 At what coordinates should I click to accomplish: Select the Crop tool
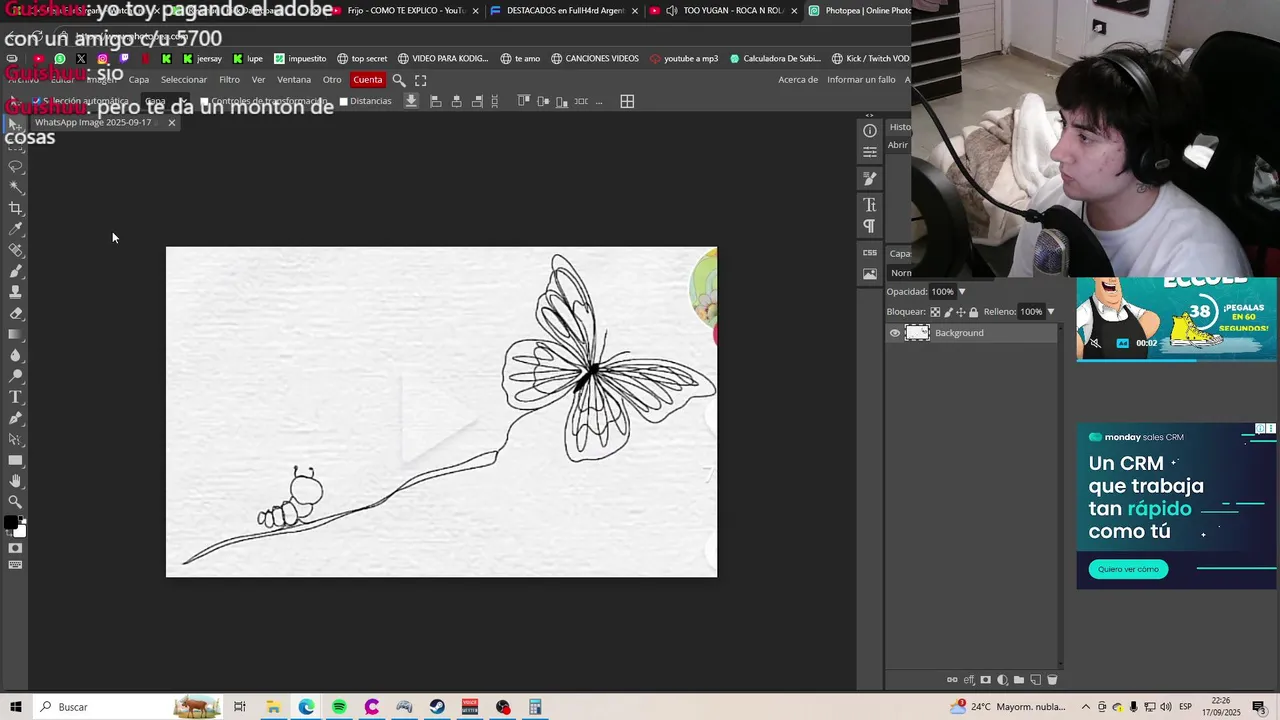point(16,208)
